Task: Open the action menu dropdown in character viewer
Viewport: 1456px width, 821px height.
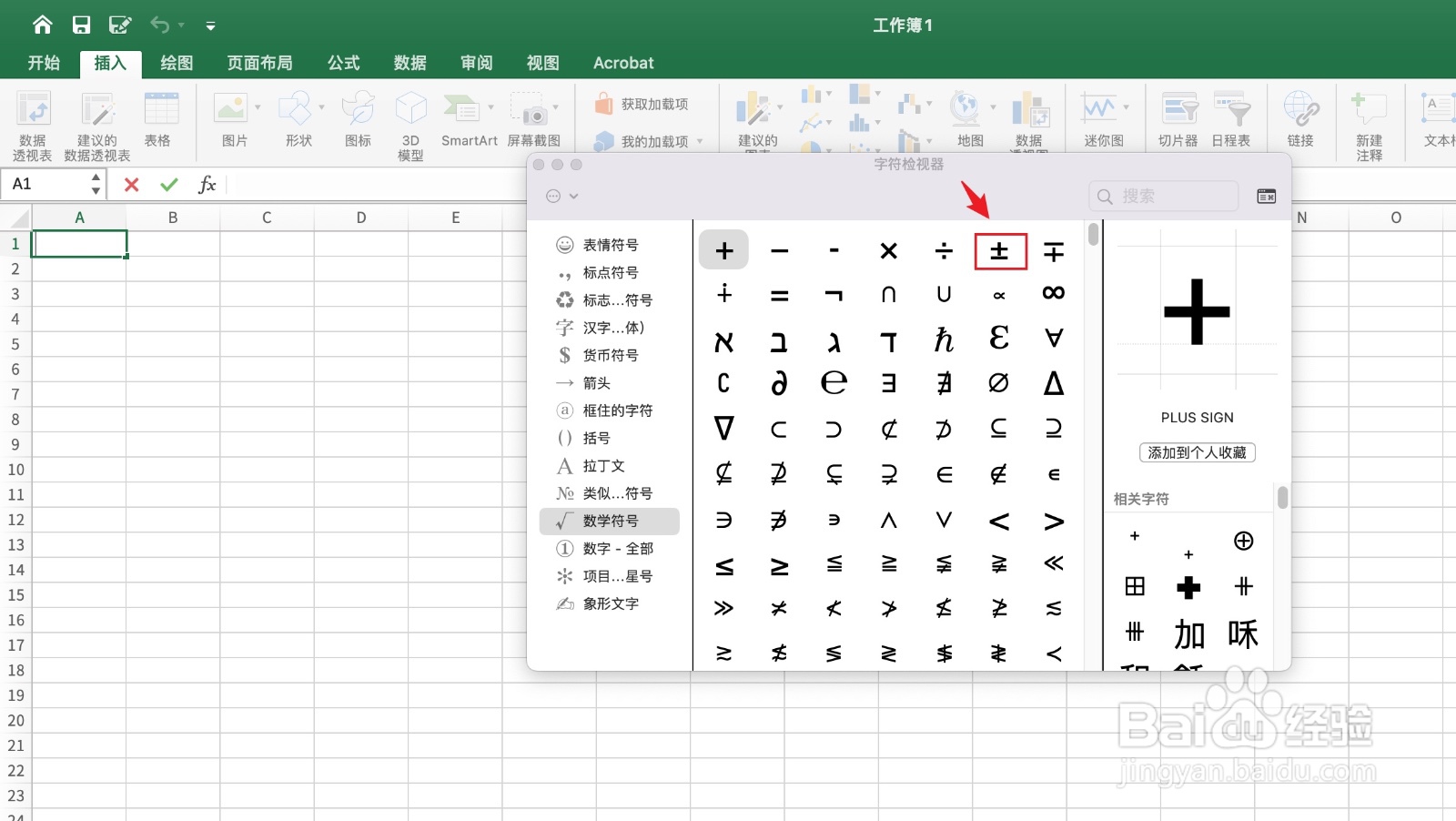Action: point(562,196)
